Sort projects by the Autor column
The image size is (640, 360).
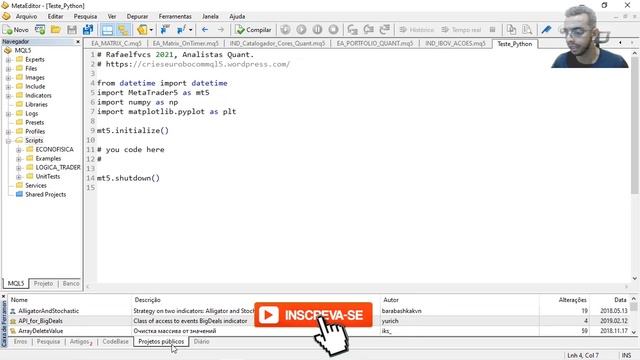pyautogui.click(x=460, y=300)
